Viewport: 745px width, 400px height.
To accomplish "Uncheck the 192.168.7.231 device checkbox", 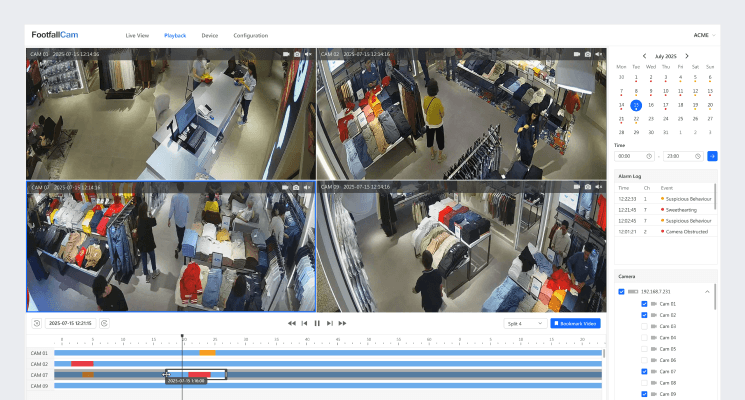I will (x=621, y=291).
